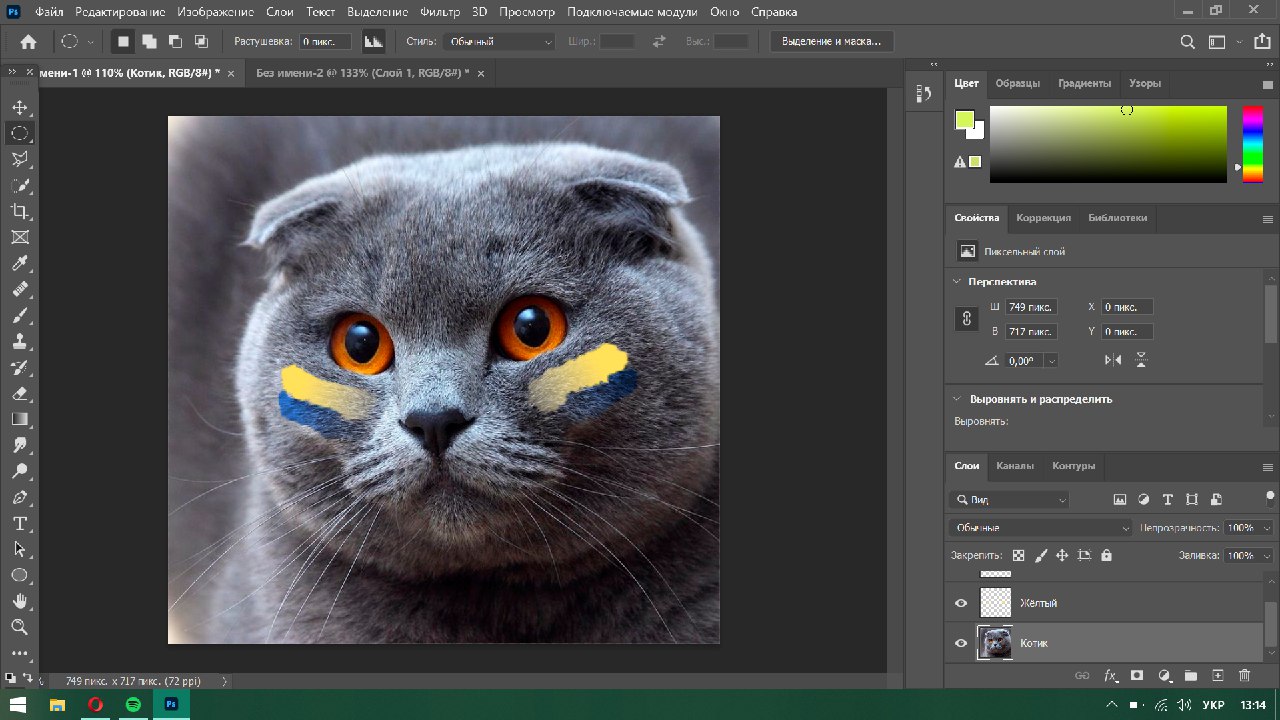Select the Horizontal Type tool
Viewport: 1280px width, 720px height.
20,523
